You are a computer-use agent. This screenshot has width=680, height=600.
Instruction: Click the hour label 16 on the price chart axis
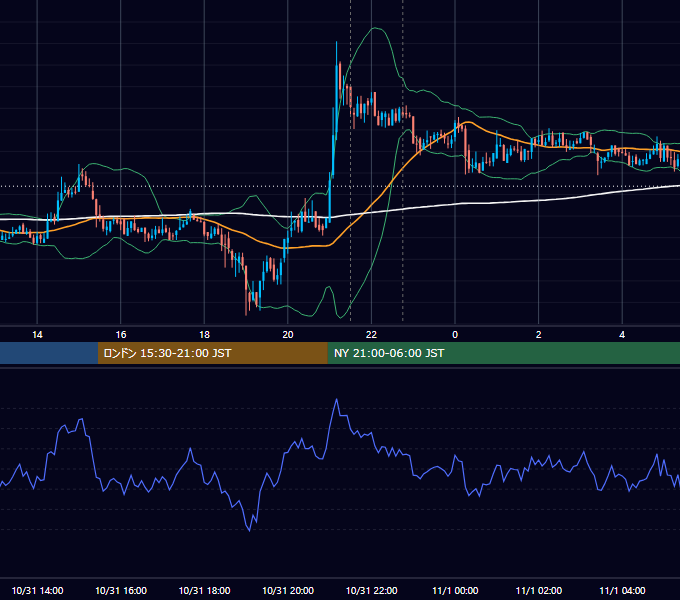(x=121, y=335)
